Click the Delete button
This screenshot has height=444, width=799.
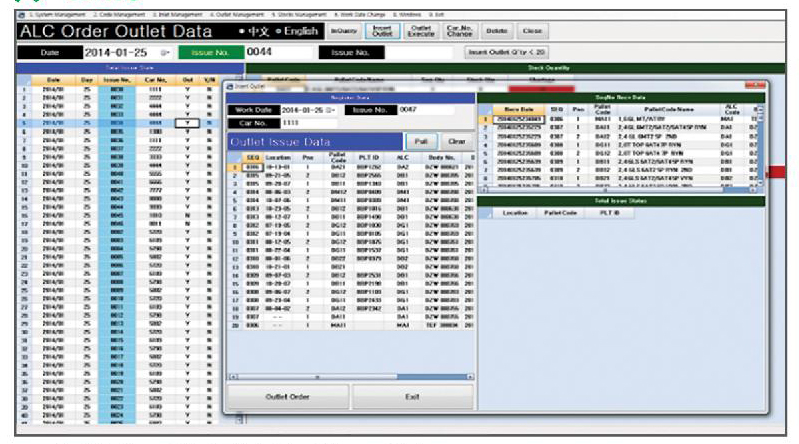coord(496,31)
